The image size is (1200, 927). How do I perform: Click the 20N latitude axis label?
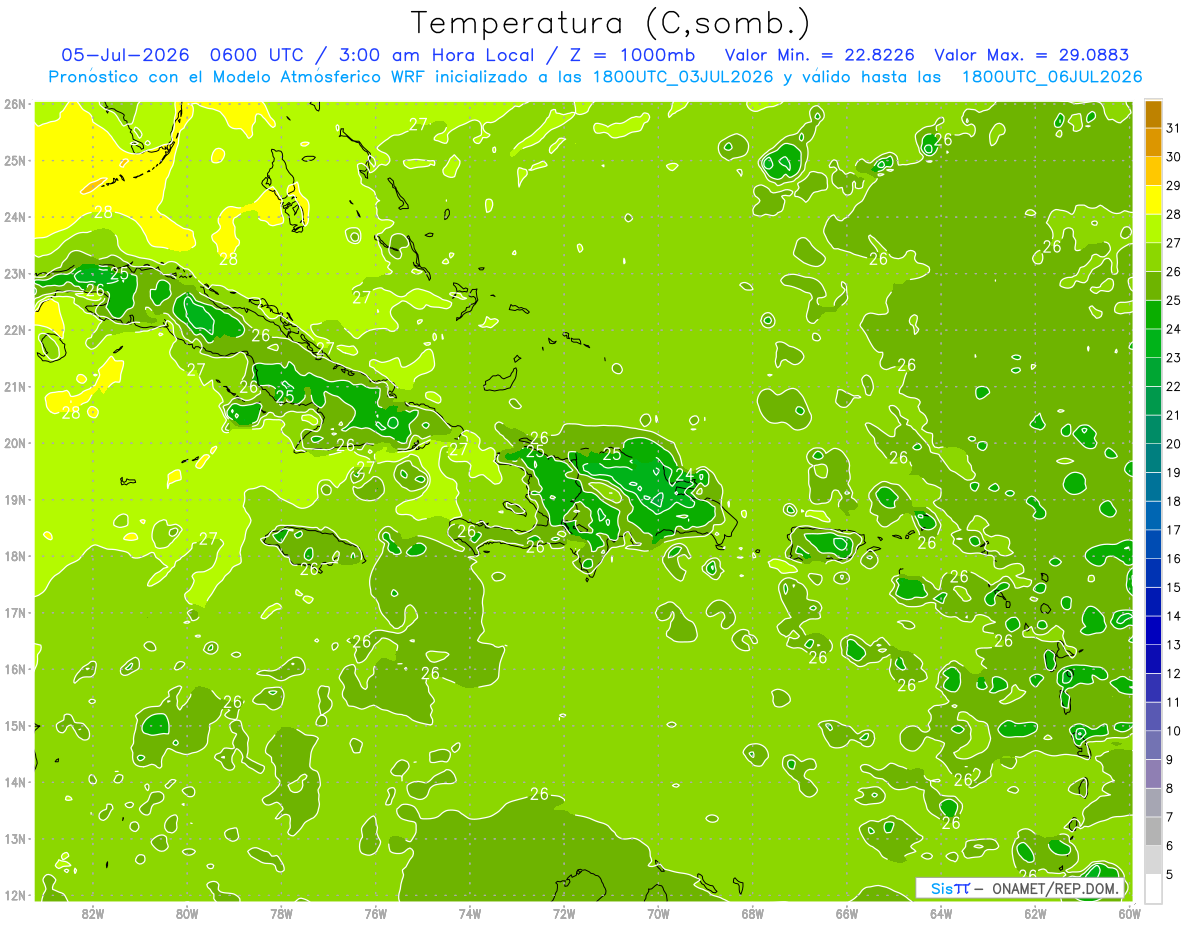15,443
